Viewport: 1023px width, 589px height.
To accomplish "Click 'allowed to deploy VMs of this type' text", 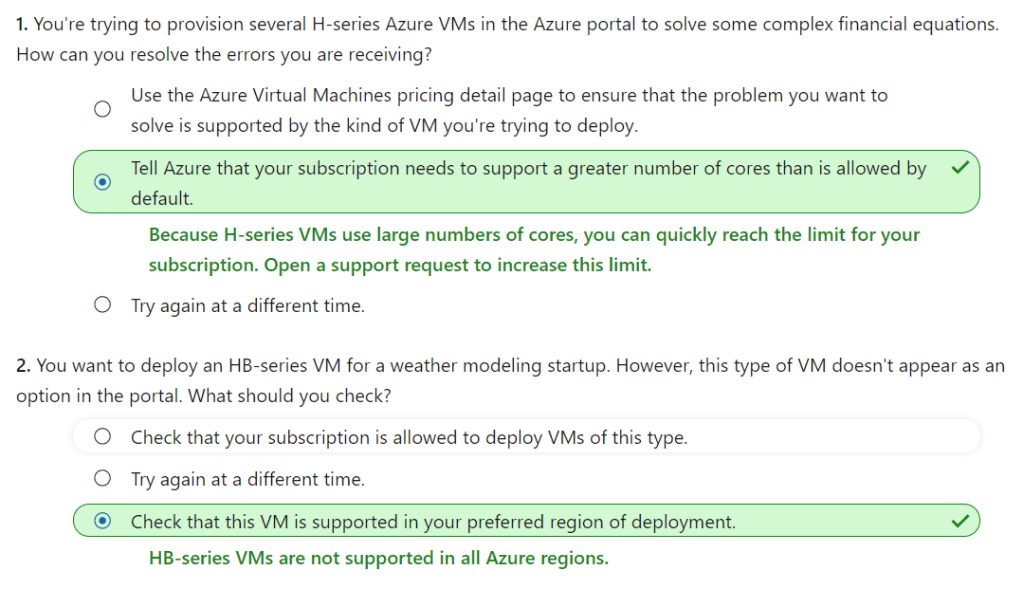I will (x=409, y=437).
